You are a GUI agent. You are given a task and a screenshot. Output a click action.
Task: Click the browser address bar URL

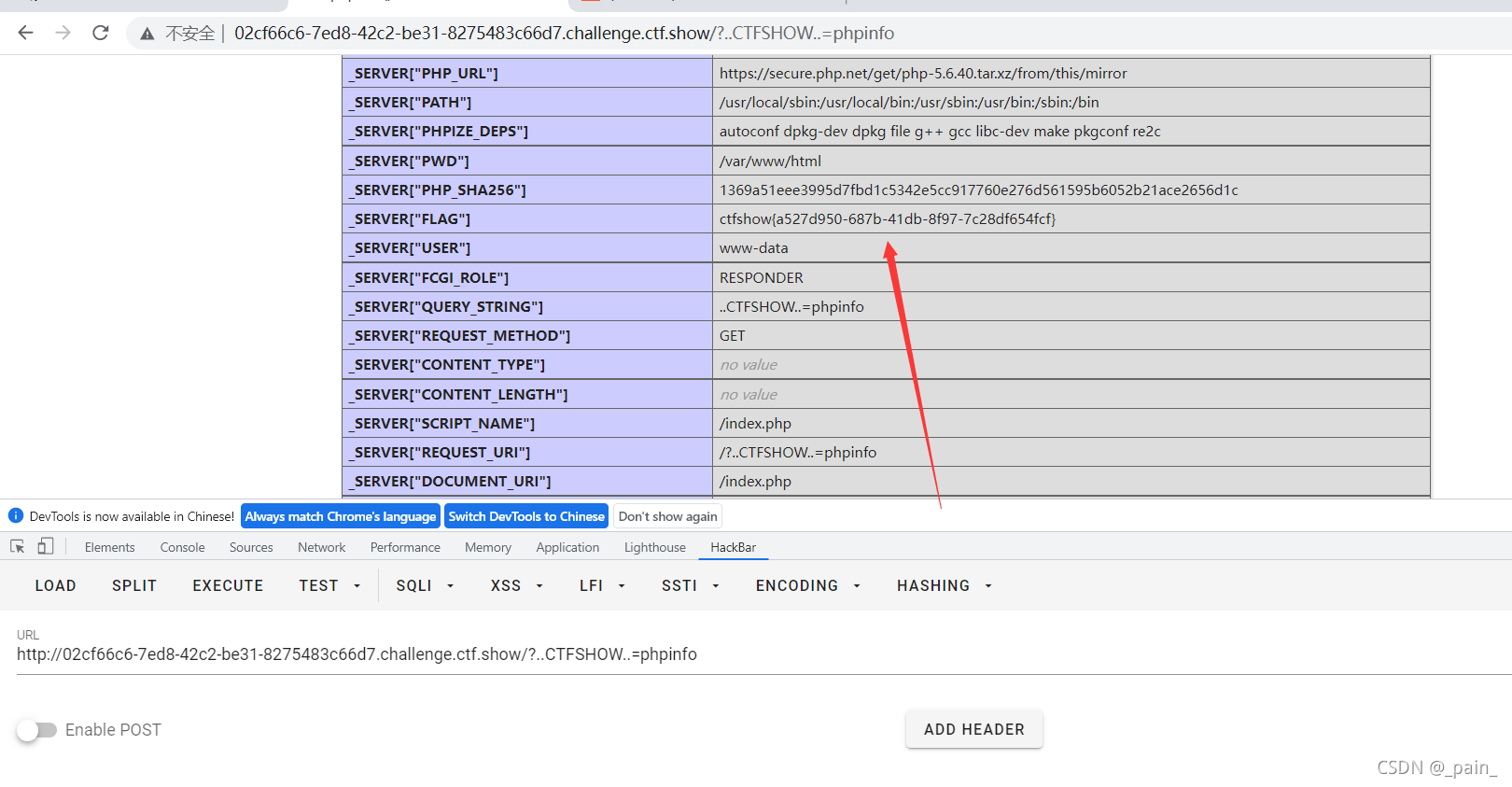point(564,34)
